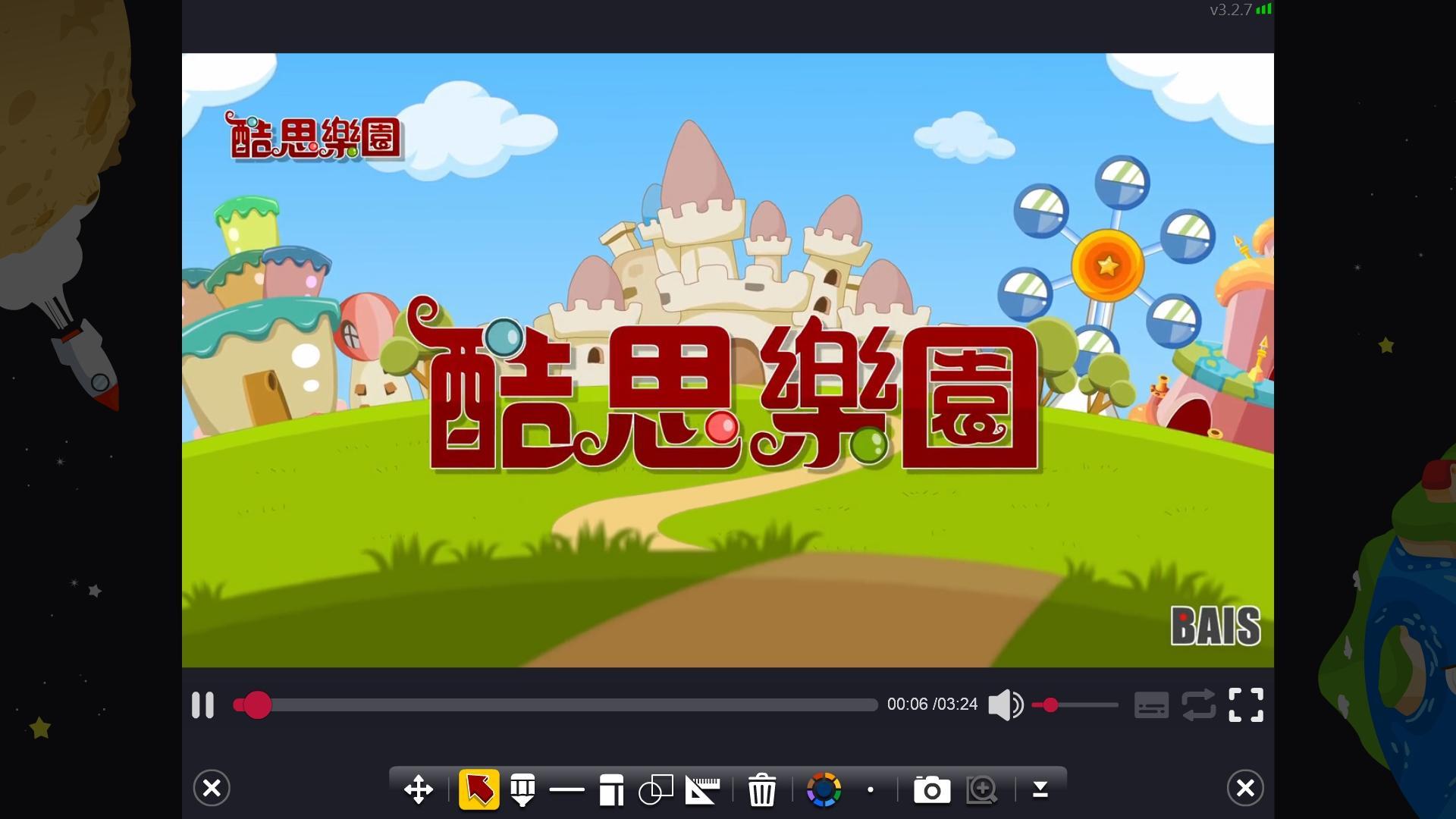Mute the video with speaker icon
Image resolution: width=1456 pixels, height=819 pixels.
tap(1006, 705)
